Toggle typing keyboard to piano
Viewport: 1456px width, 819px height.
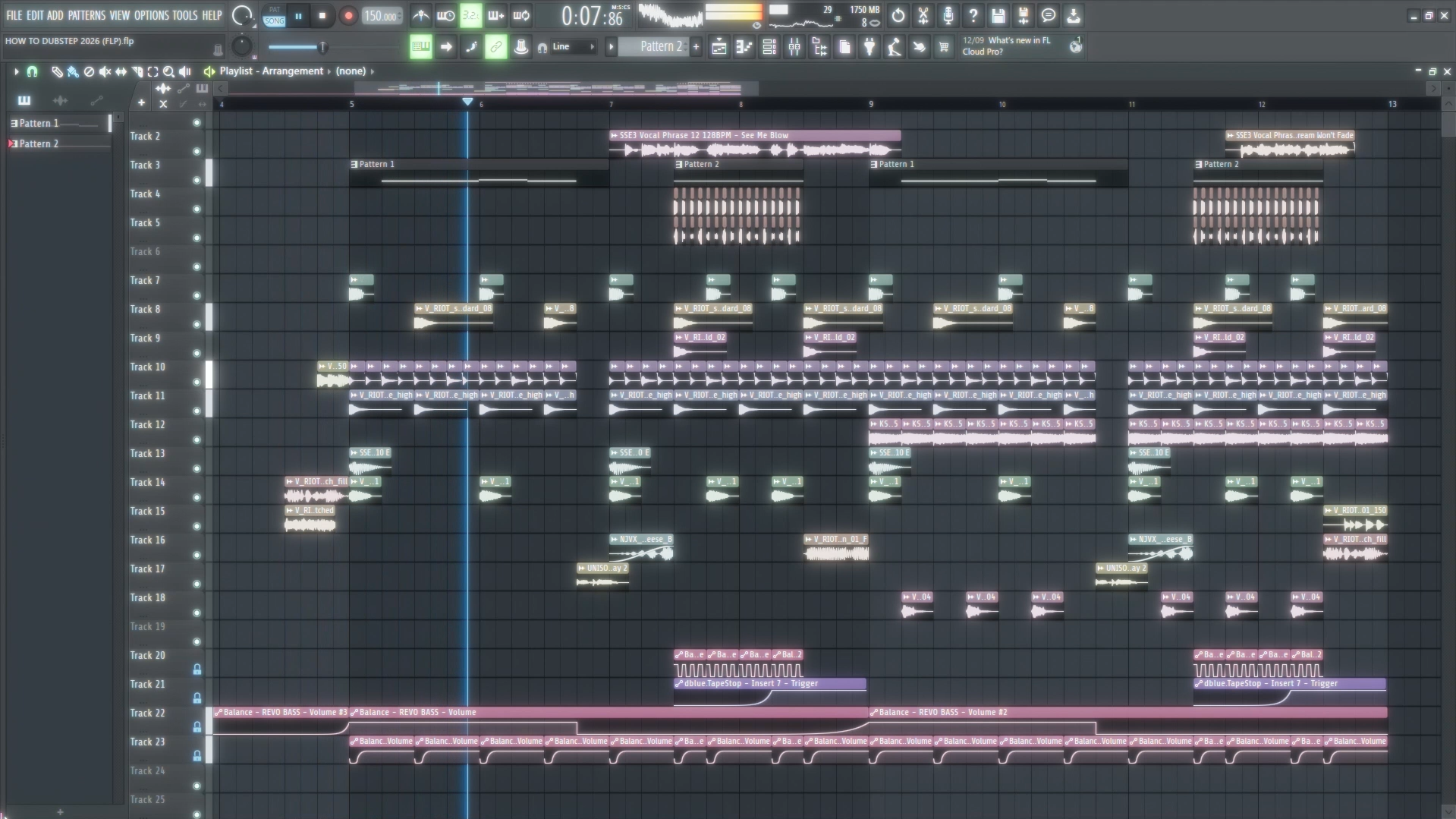(x=420, y=47)
